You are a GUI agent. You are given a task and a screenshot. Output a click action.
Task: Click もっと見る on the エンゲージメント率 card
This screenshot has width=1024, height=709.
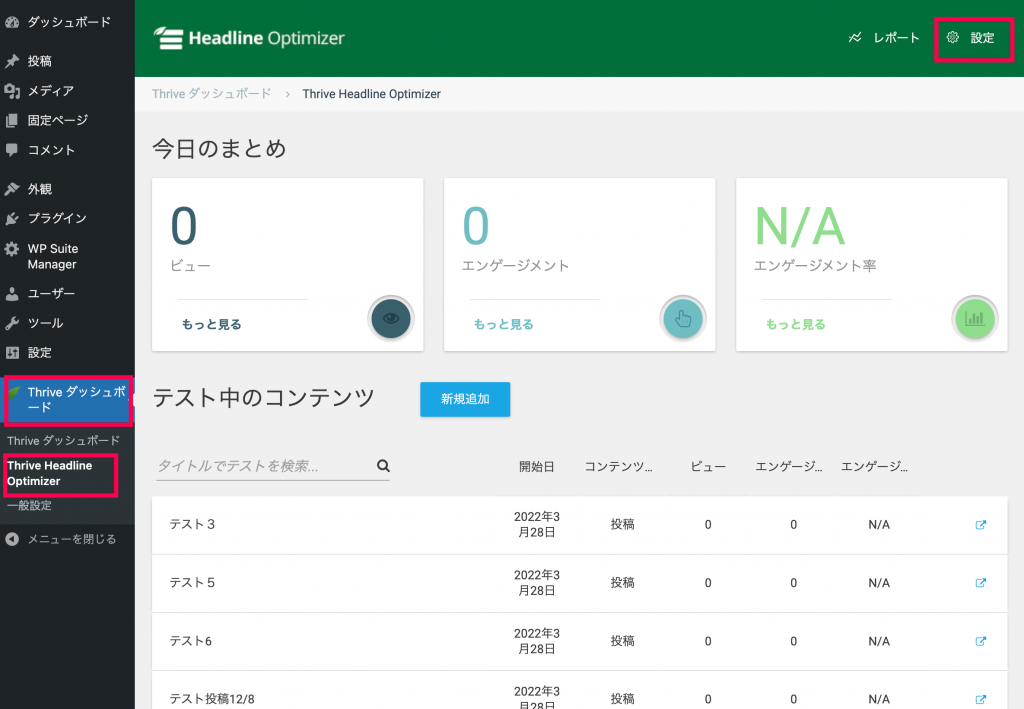tap(795, 324)
